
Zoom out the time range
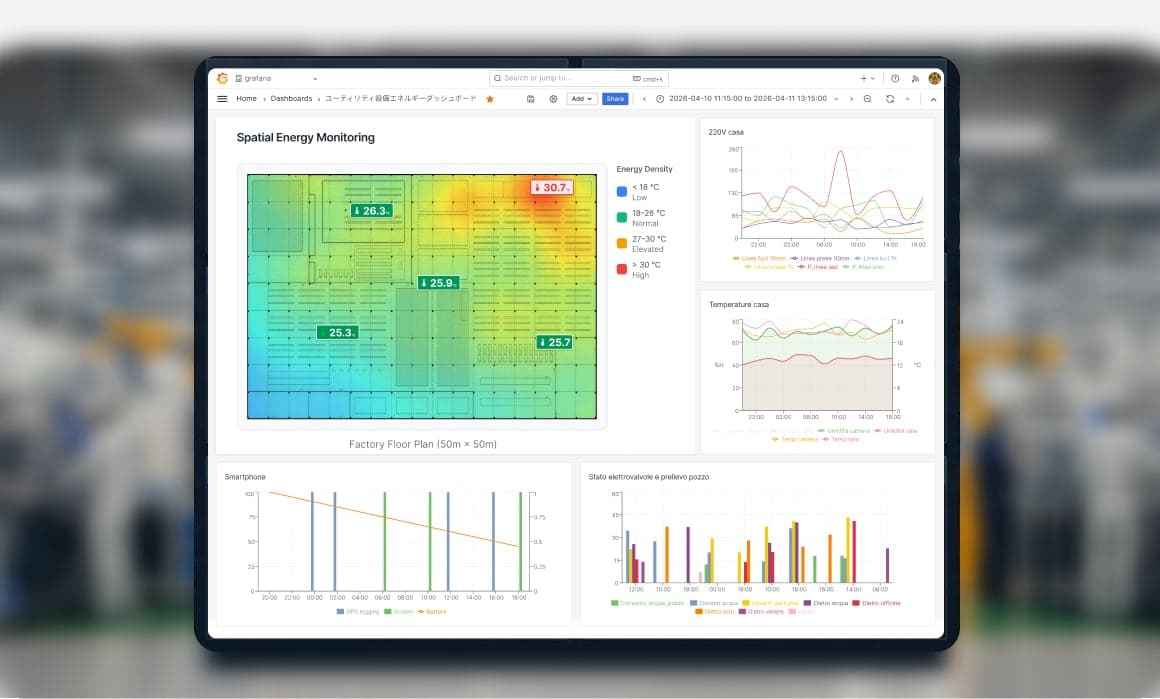pyautogui.click(x=867, y=99)
